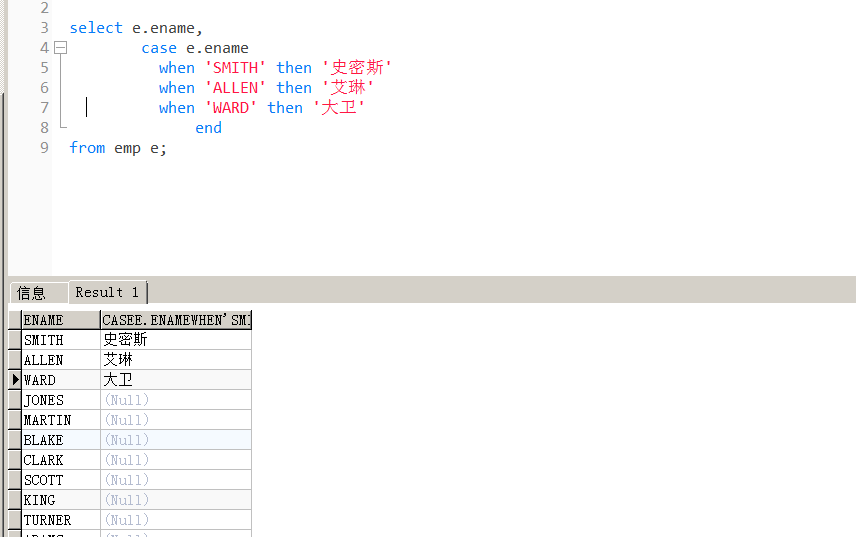This screenshot has height=537, width=856.
Task: Click the 'ALLEN' string in editor line 6
Action: coord(235,88)
